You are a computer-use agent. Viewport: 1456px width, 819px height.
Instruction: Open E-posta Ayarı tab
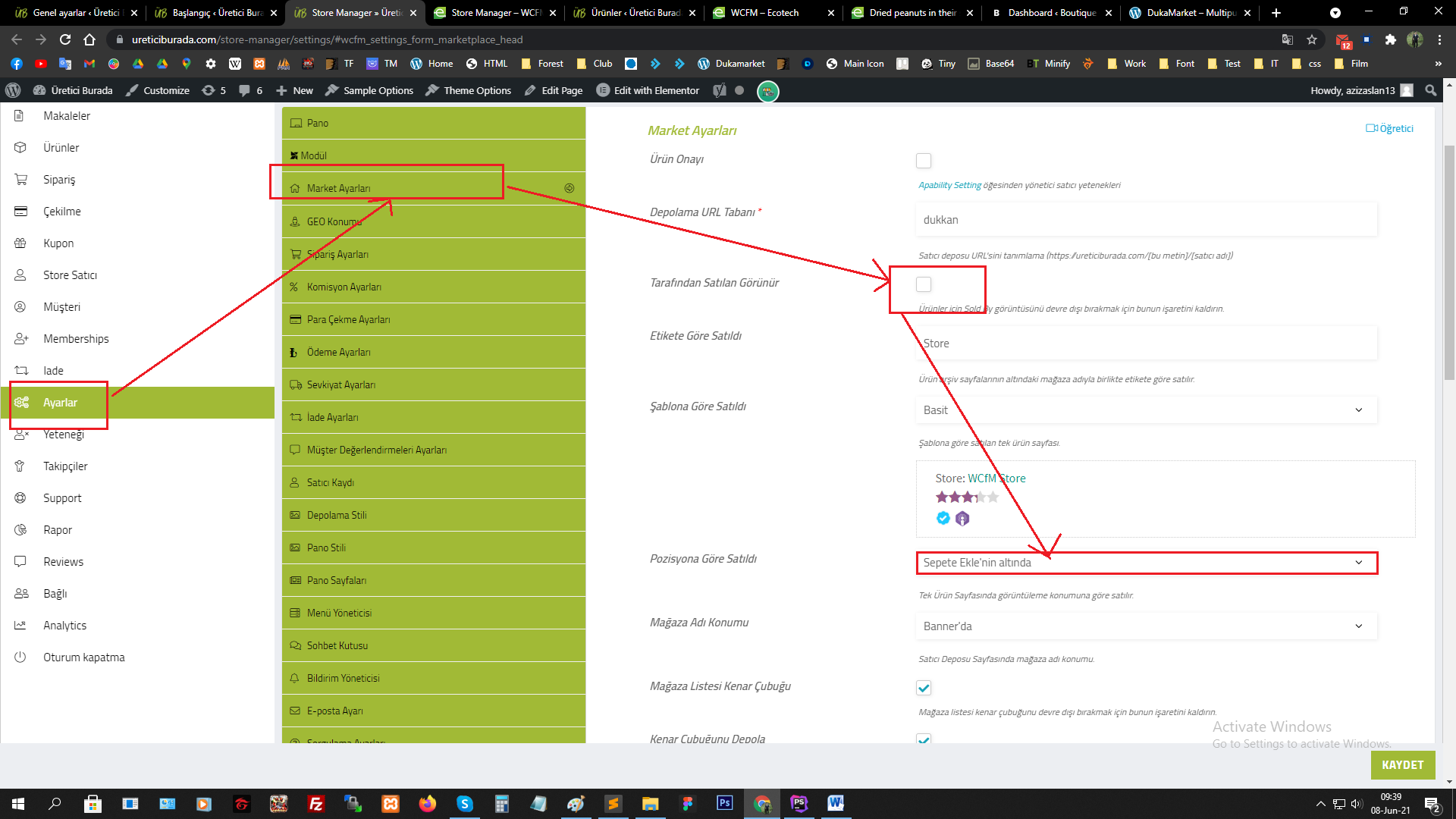(434, 711)
